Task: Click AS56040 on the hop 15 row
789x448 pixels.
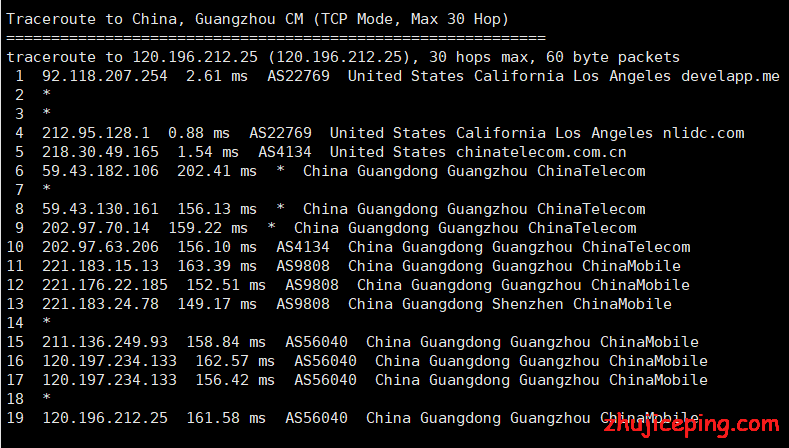Action: tap(316, 342)
